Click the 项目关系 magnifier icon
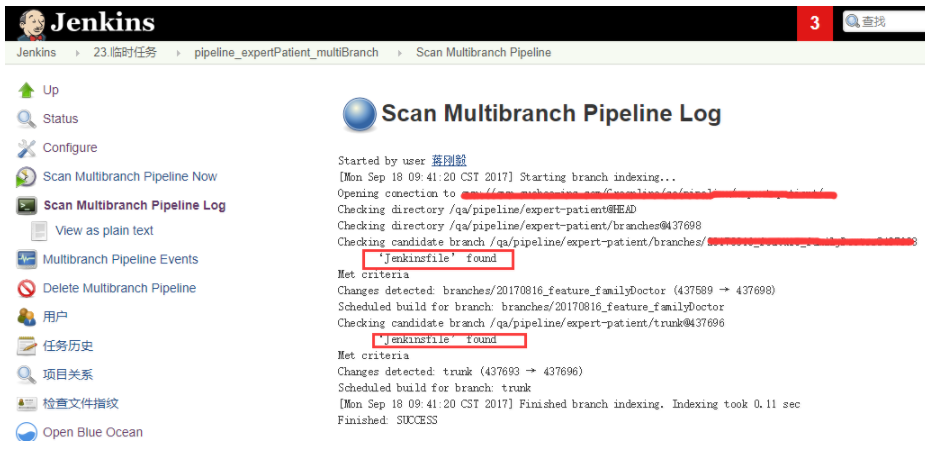 pyautogui.click(x=26, y=375)
